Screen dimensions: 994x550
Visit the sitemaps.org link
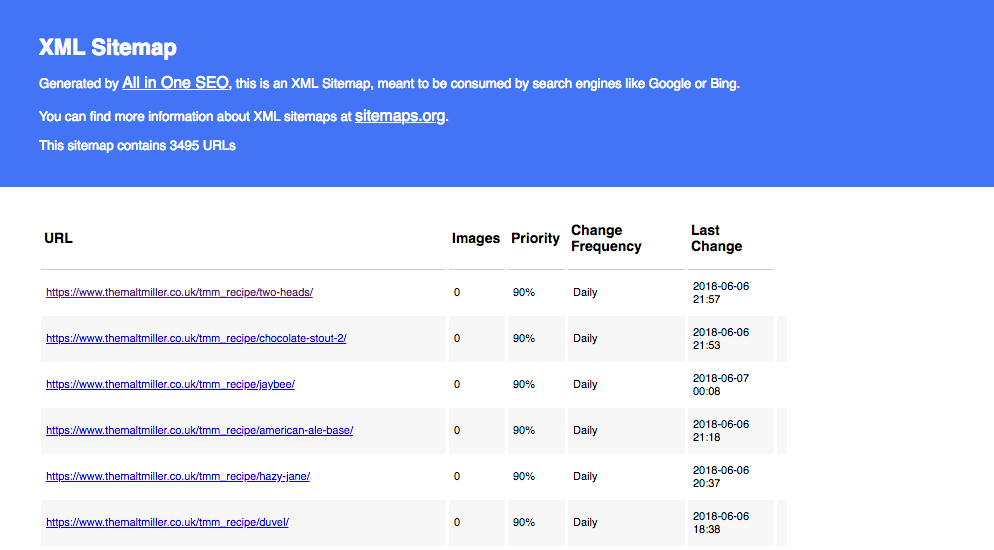pos(399,116)
